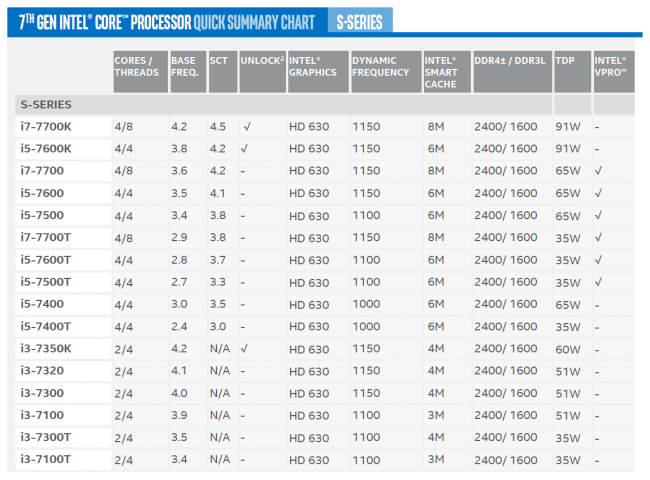
Task: Select the INTEL VPRO column header
Action: click(611, 66)
